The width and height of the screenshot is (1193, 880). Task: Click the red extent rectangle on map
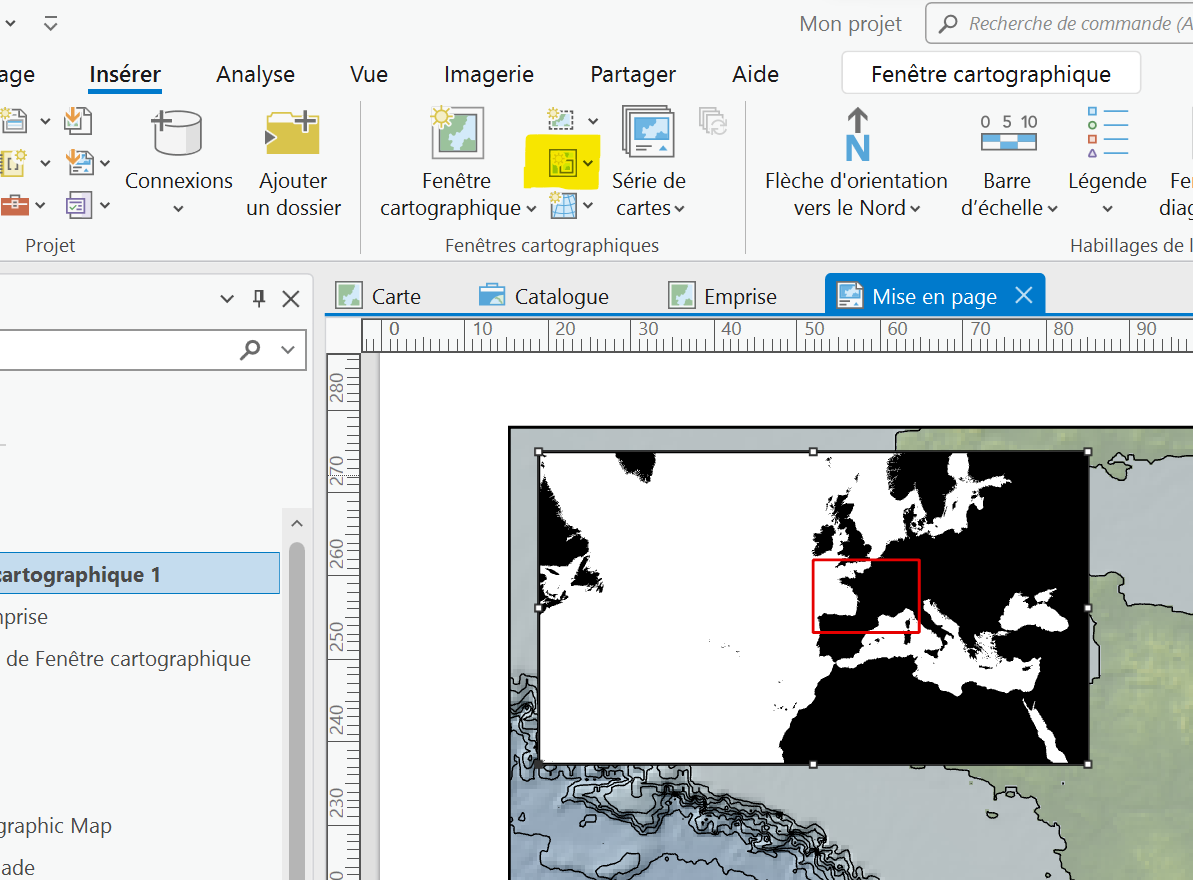[x=866, y=561]
